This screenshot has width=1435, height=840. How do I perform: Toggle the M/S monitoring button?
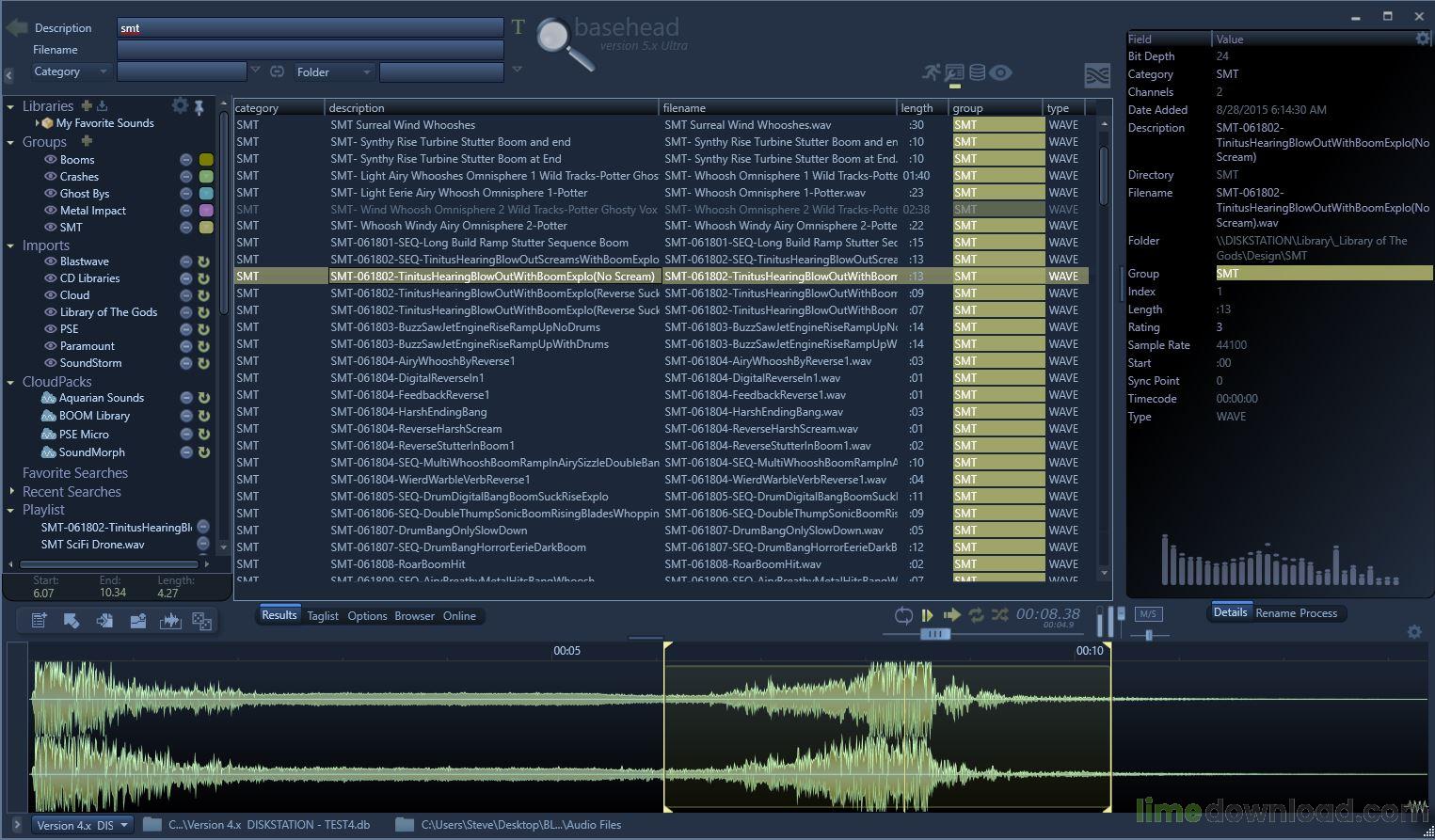click(1147, 614)
